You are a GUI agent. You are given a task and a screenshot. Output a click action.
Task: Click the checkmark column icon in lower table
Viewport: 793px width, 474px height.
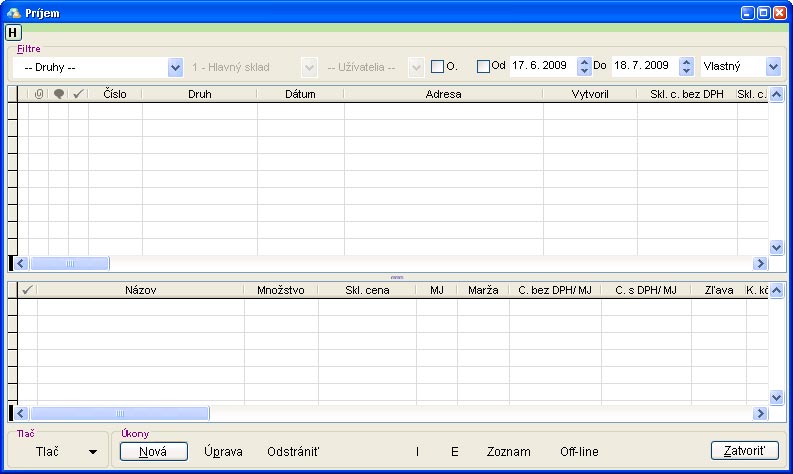[x=27, y=290]
